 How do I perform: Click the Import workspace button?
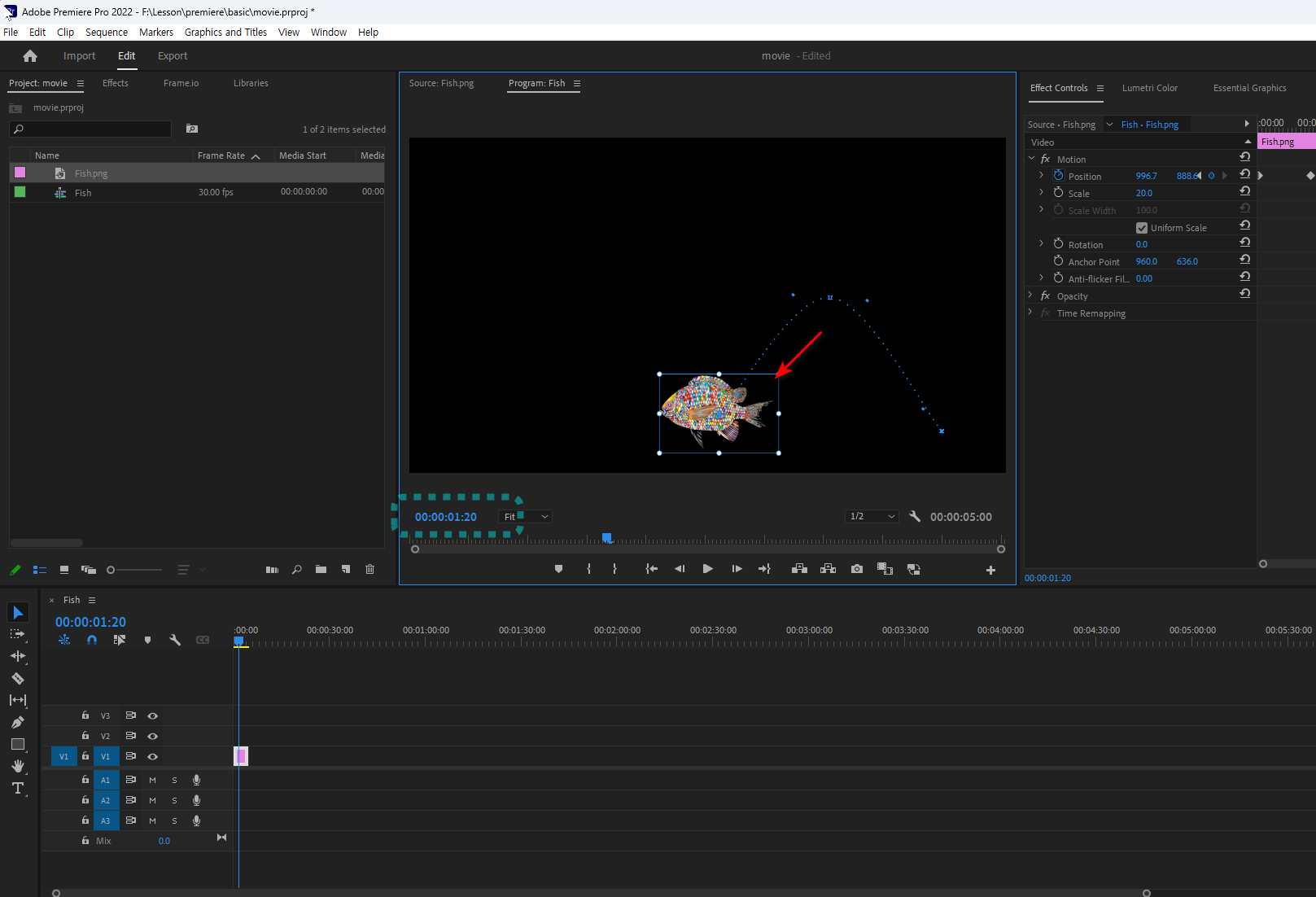pos(79,56)
